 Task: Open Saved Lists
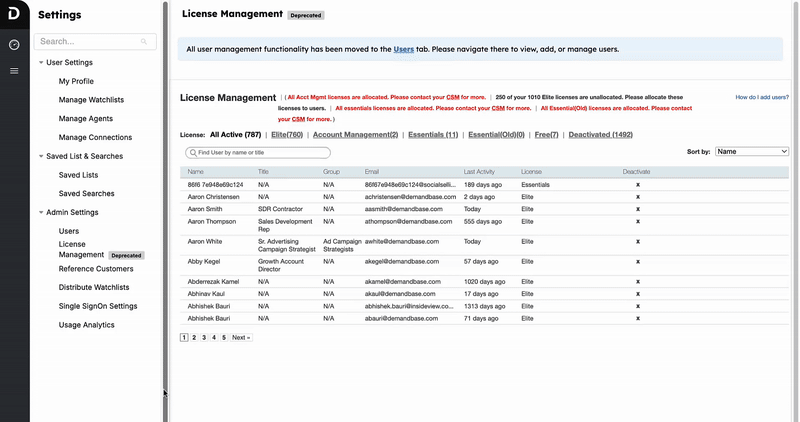[79, 175]
